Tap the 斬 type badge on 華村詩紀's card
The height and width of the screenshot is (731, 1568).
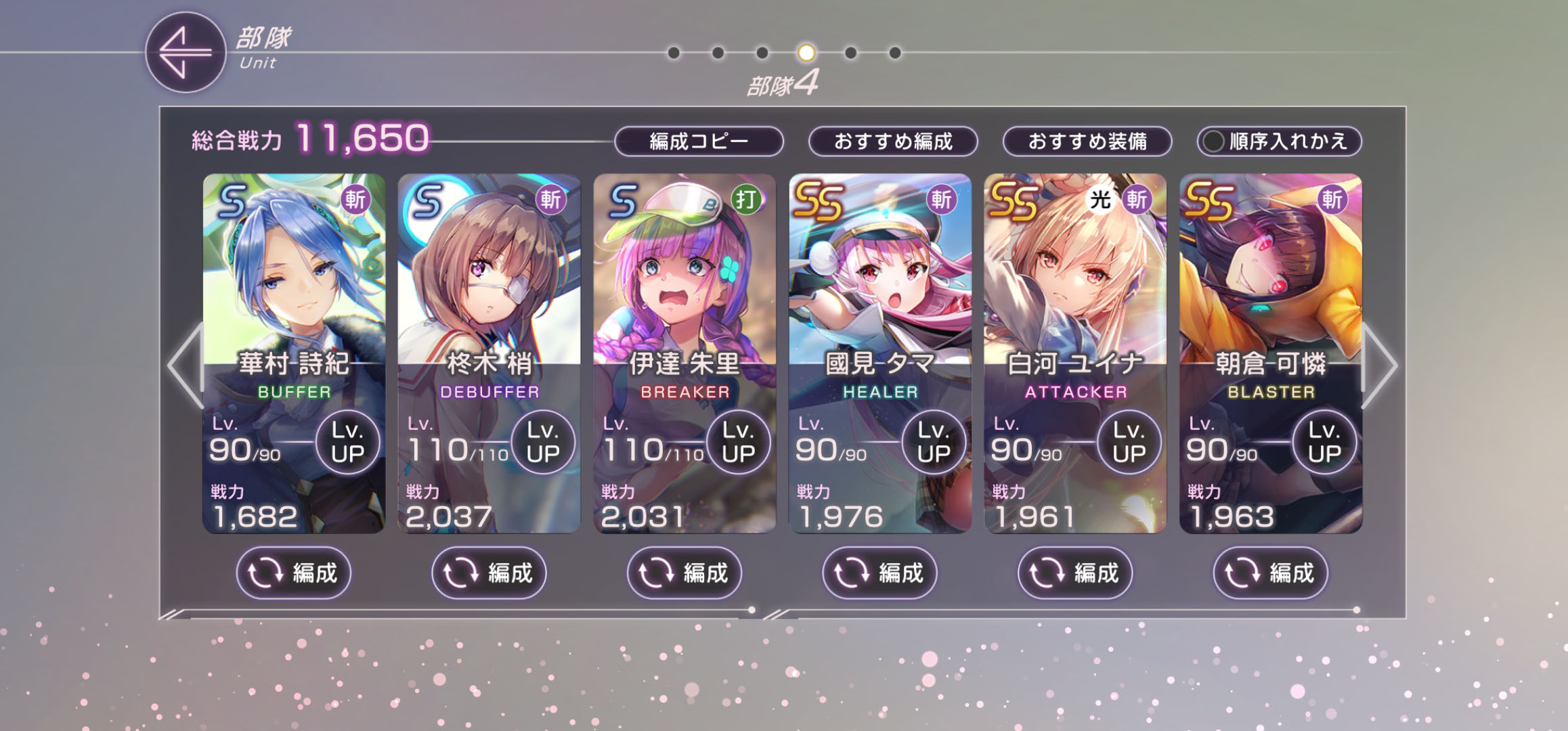pos(355,200)
